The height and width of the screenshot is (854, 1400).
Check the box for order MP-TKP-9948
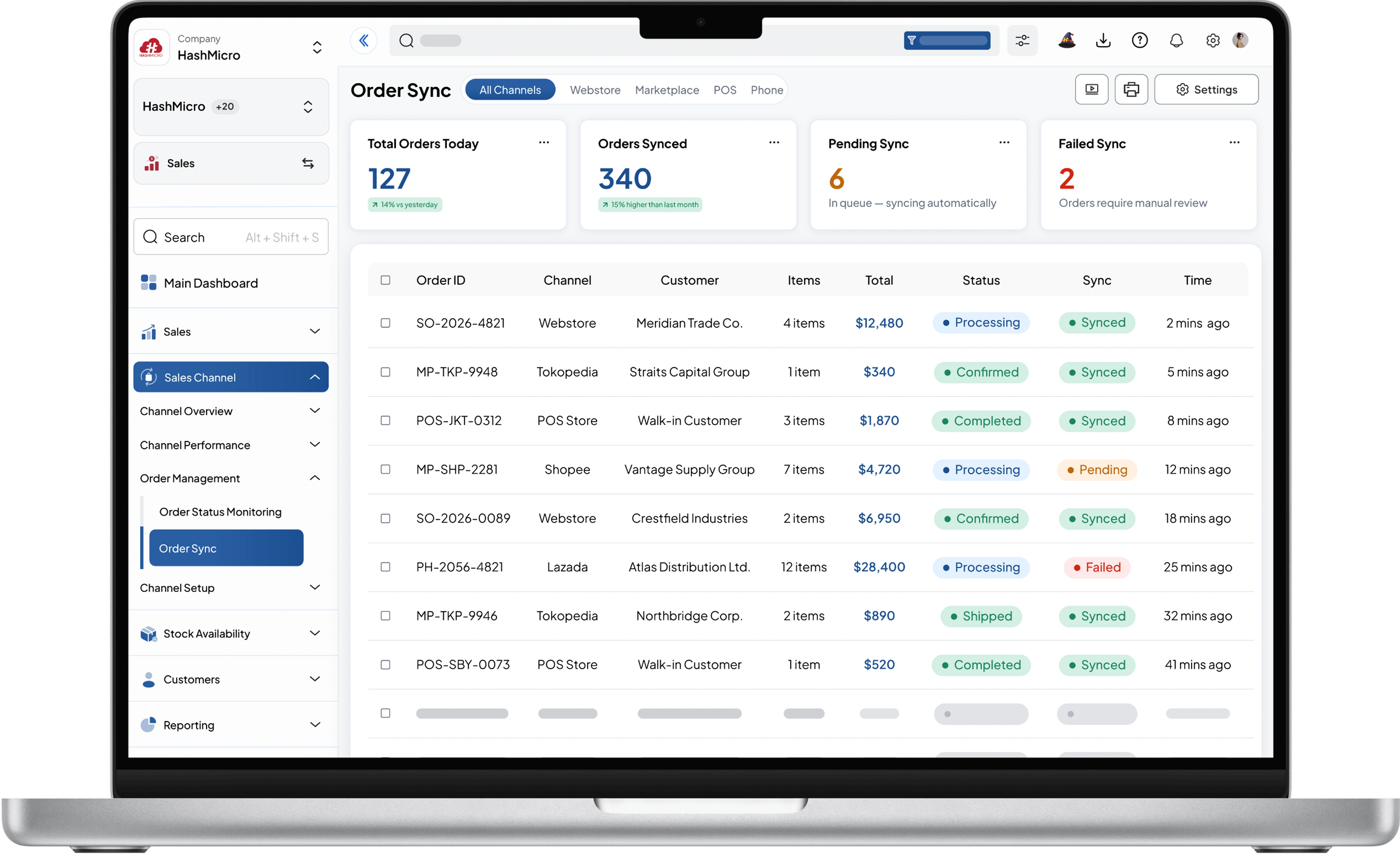point(385,371)
